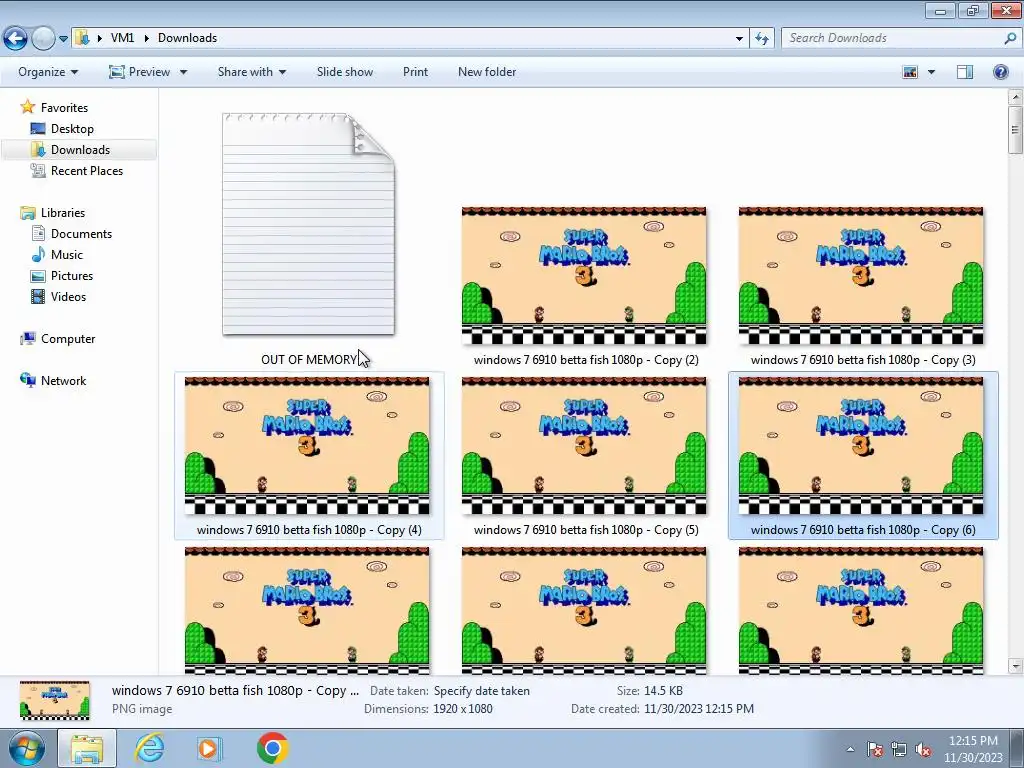Open the Documents library
1024x768 pixels.
click(x=81, y=233)
